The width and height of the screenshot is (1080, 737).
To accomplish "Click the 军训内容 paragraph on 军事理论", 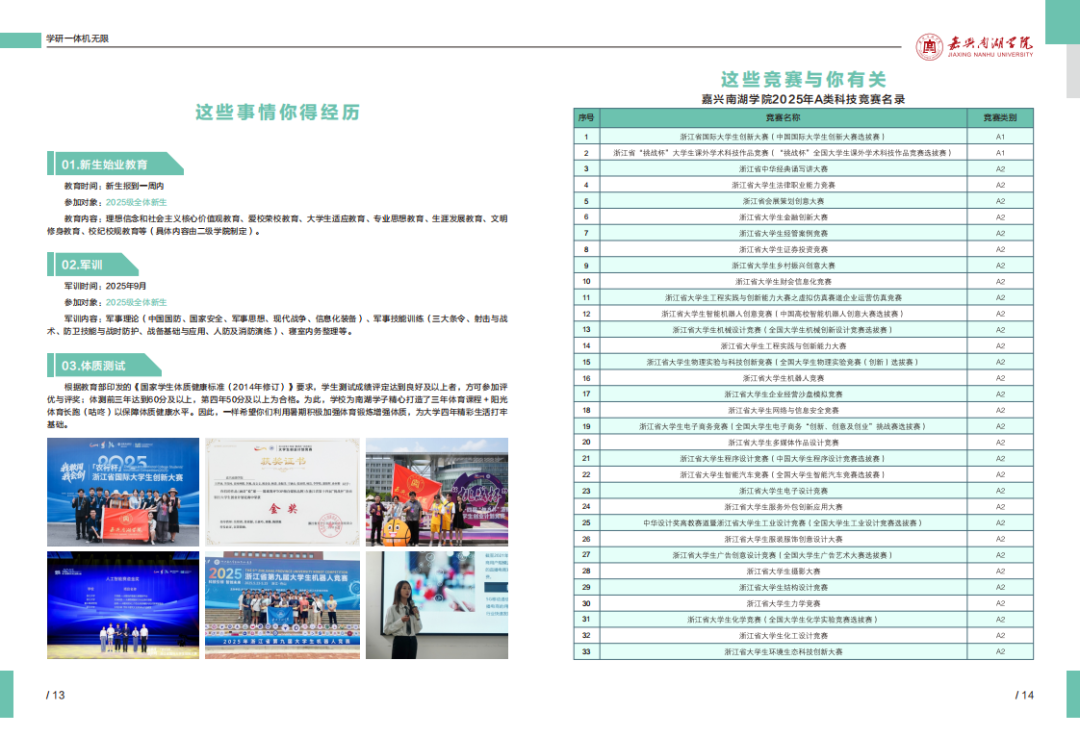I will point(277,324).
